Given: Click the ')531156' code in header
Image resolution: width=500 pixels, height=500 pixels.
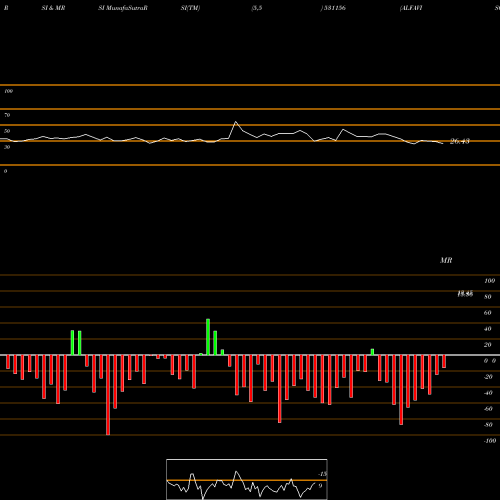Looking at the screenshot, I should [333, 8].
